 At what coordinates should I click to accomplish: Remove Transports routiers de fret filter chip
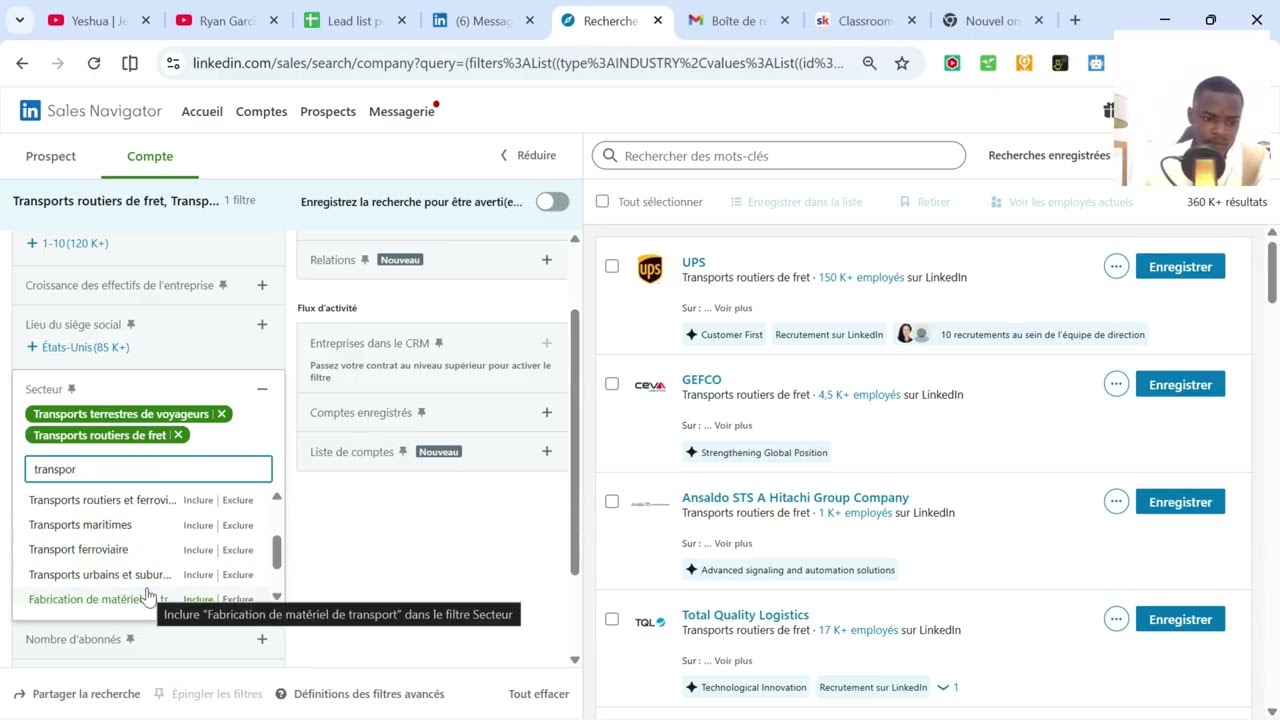point(178,435)
